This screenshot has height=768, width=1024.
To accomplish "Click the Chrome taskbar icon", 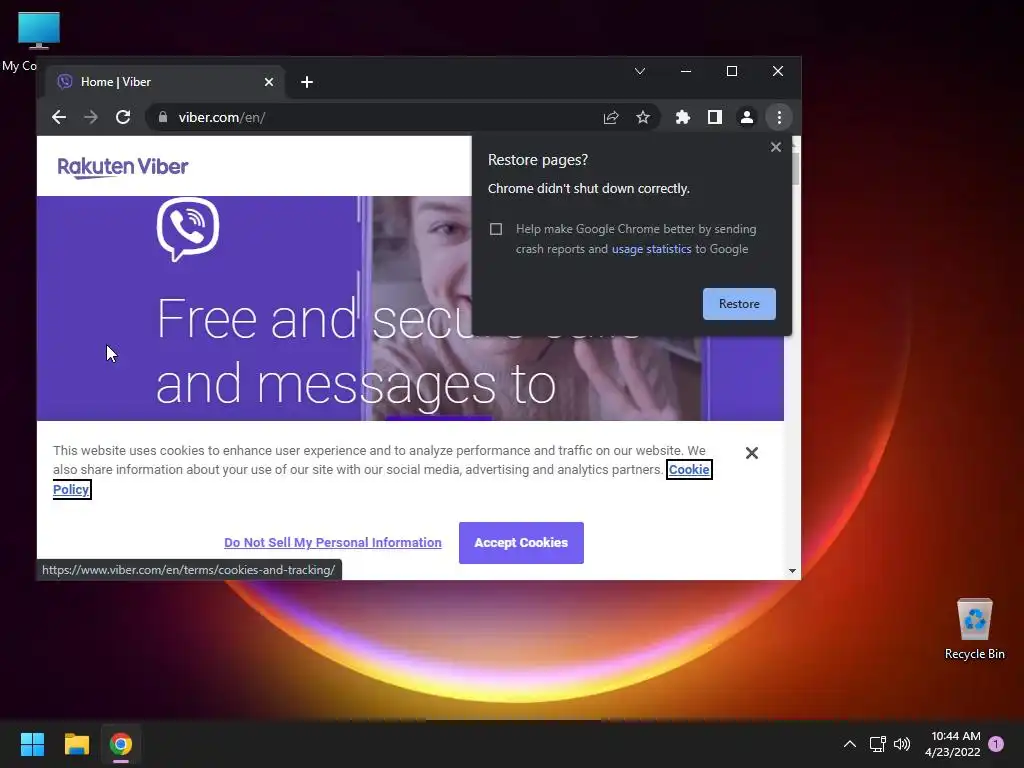I will pyautogui.click(x=121, y=744).
